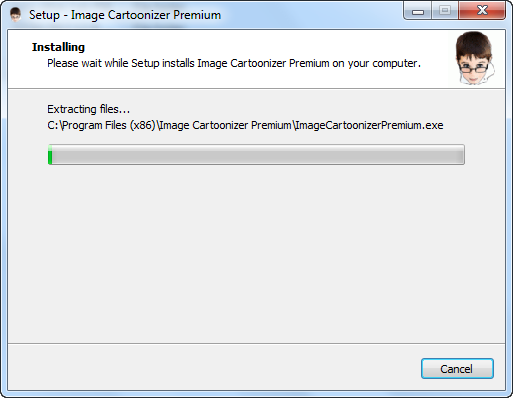Click the separator line above the Cancel button
This screenshot has width=513, height=398.
(256, 343)
